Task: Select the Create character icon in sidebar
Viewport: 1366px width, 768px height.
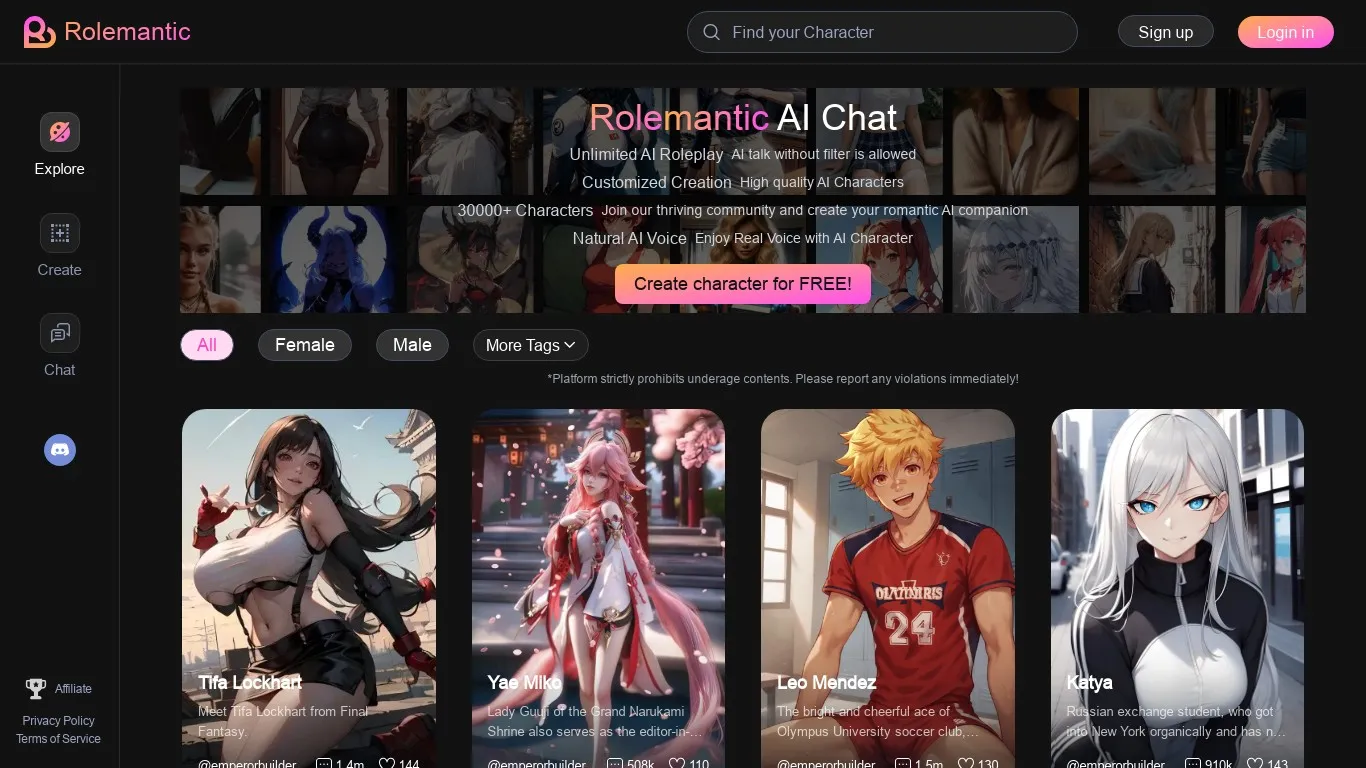Action: pyautogui.click(x=59, y=232)
